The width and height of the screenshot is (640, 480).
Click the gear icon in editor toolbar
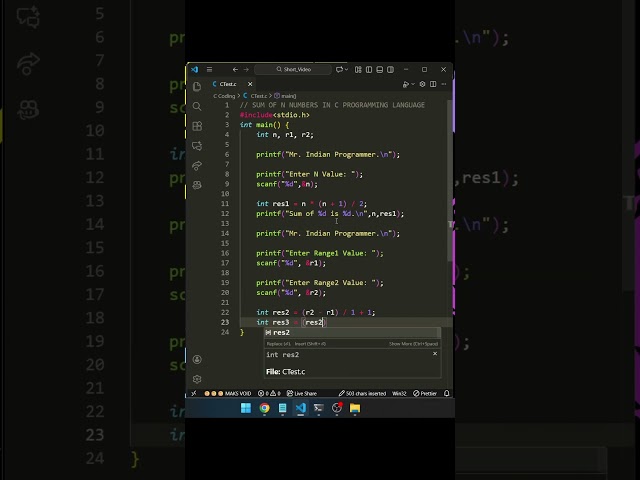click(x=422, y=84)
